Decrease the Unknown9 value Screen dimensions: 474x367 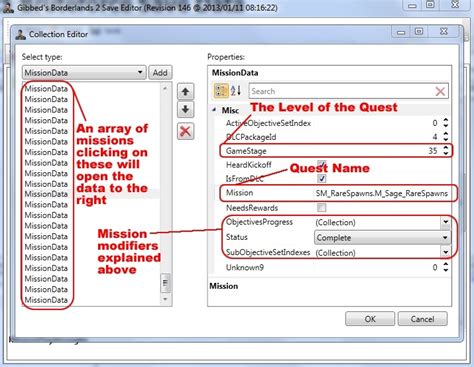point(446,270)
